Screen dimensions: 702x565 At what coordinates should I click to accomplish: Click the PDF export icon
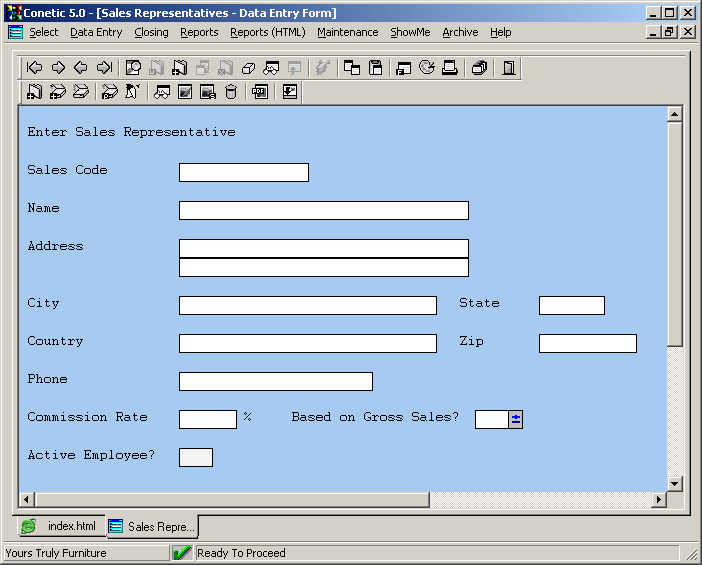coord(260,92)
